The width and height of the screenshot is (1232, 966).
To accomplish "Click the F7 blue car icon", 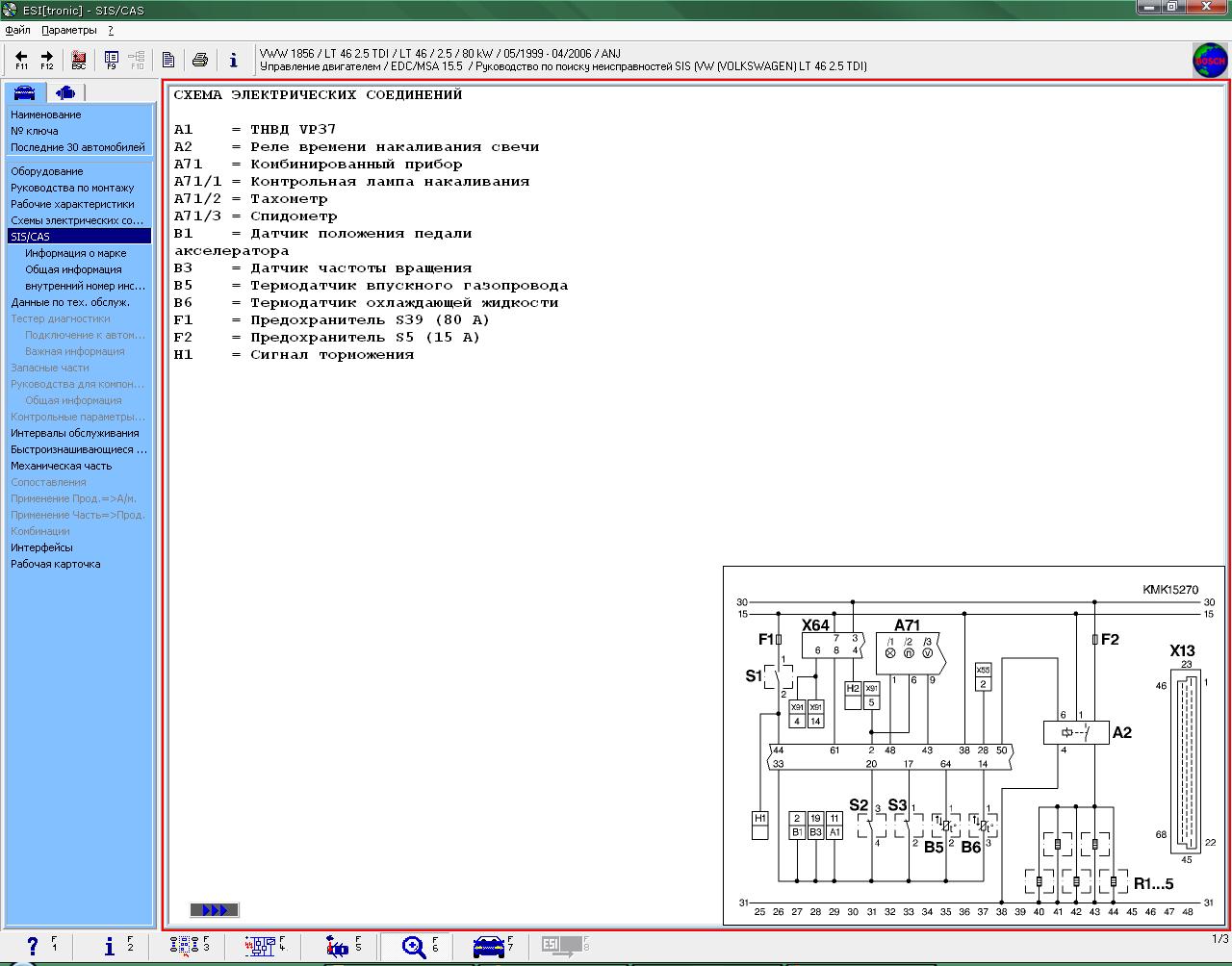I will (x=493, y=947).
